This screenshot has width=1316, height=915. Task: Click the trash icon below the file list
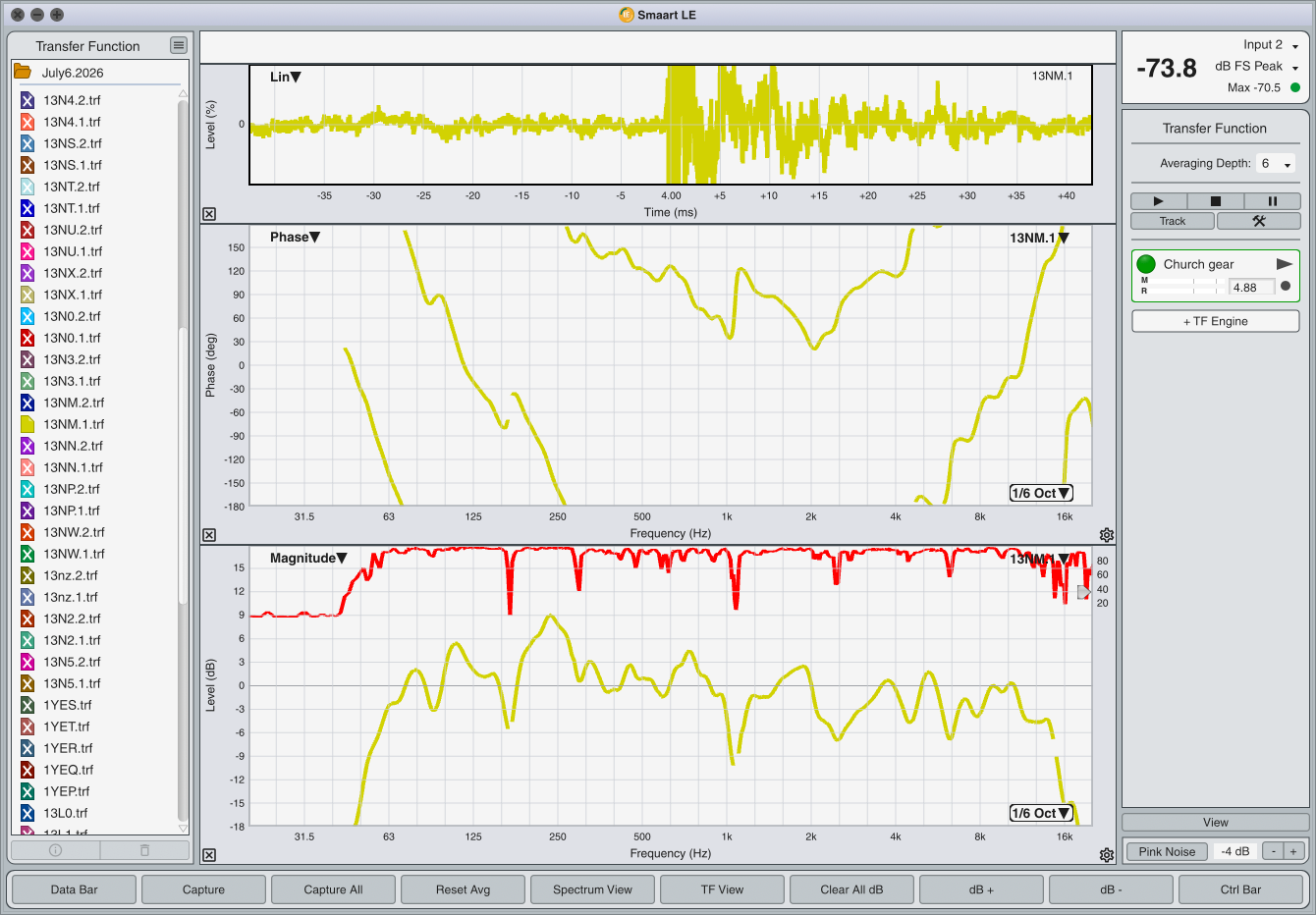144,850
